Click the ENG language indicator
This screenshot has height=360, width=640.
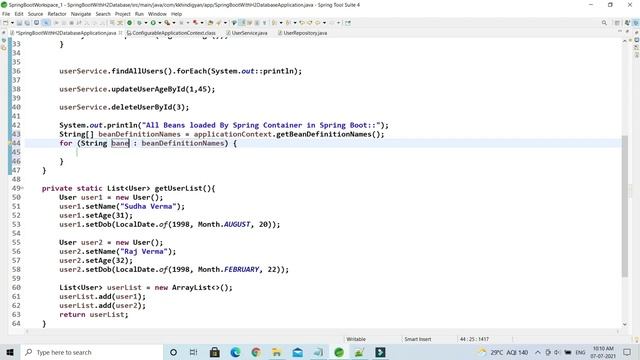(x=580, y=352)
